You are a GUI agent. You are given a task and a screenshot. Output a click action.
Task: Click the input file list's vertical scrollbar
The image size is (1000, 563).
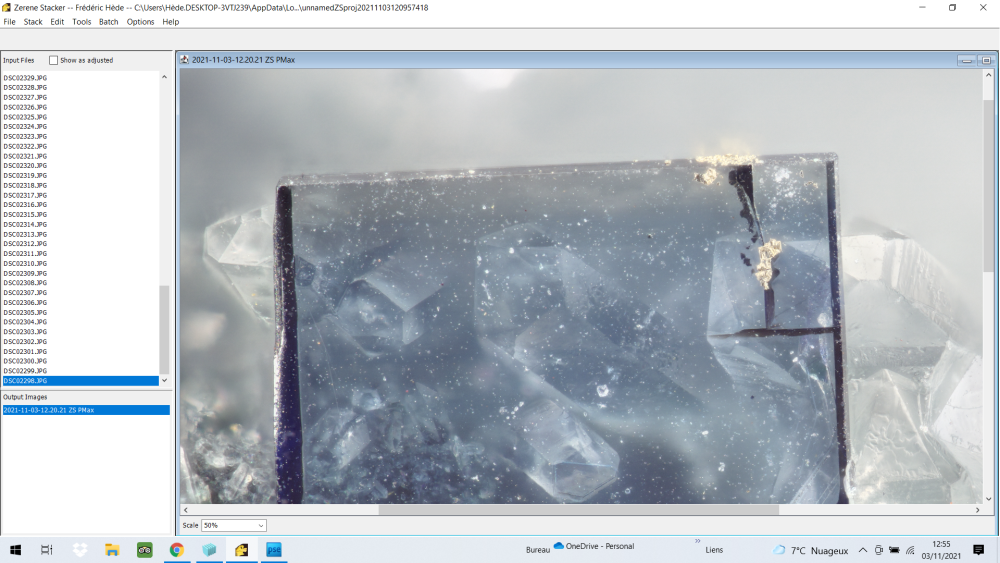165,328
